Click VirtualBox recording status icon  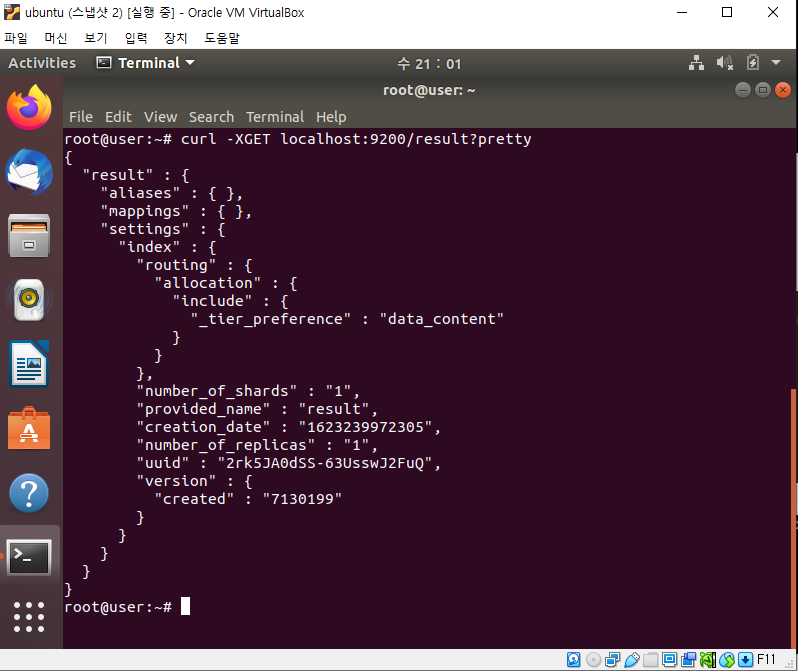688,660
